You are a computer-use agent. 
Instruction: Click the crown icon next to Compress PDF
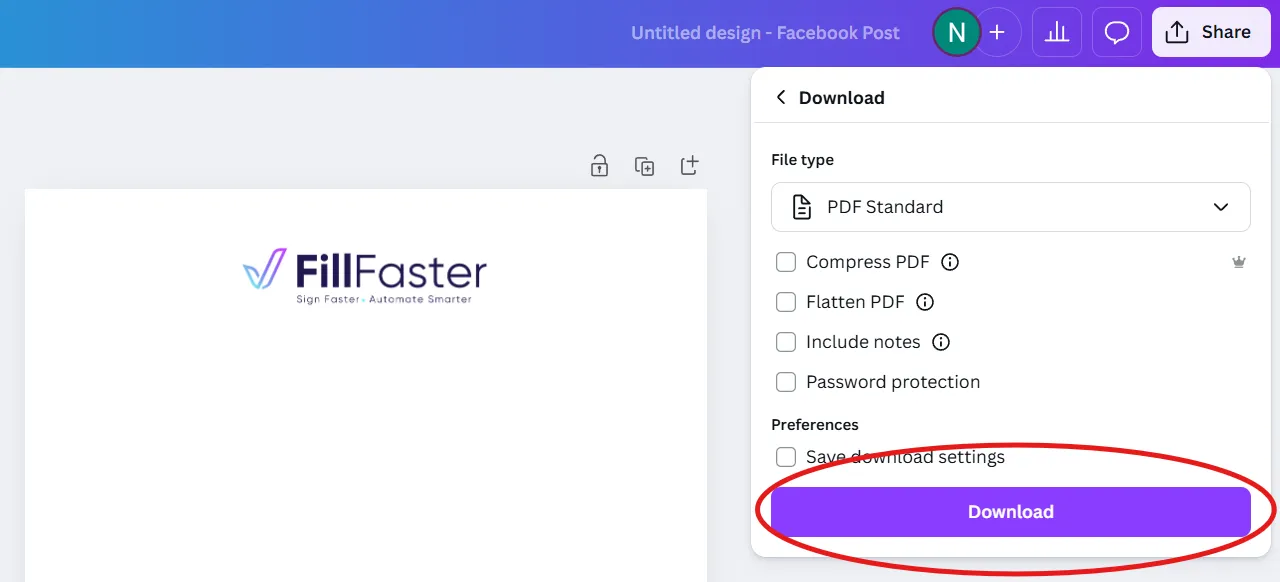coord(1239,261)
